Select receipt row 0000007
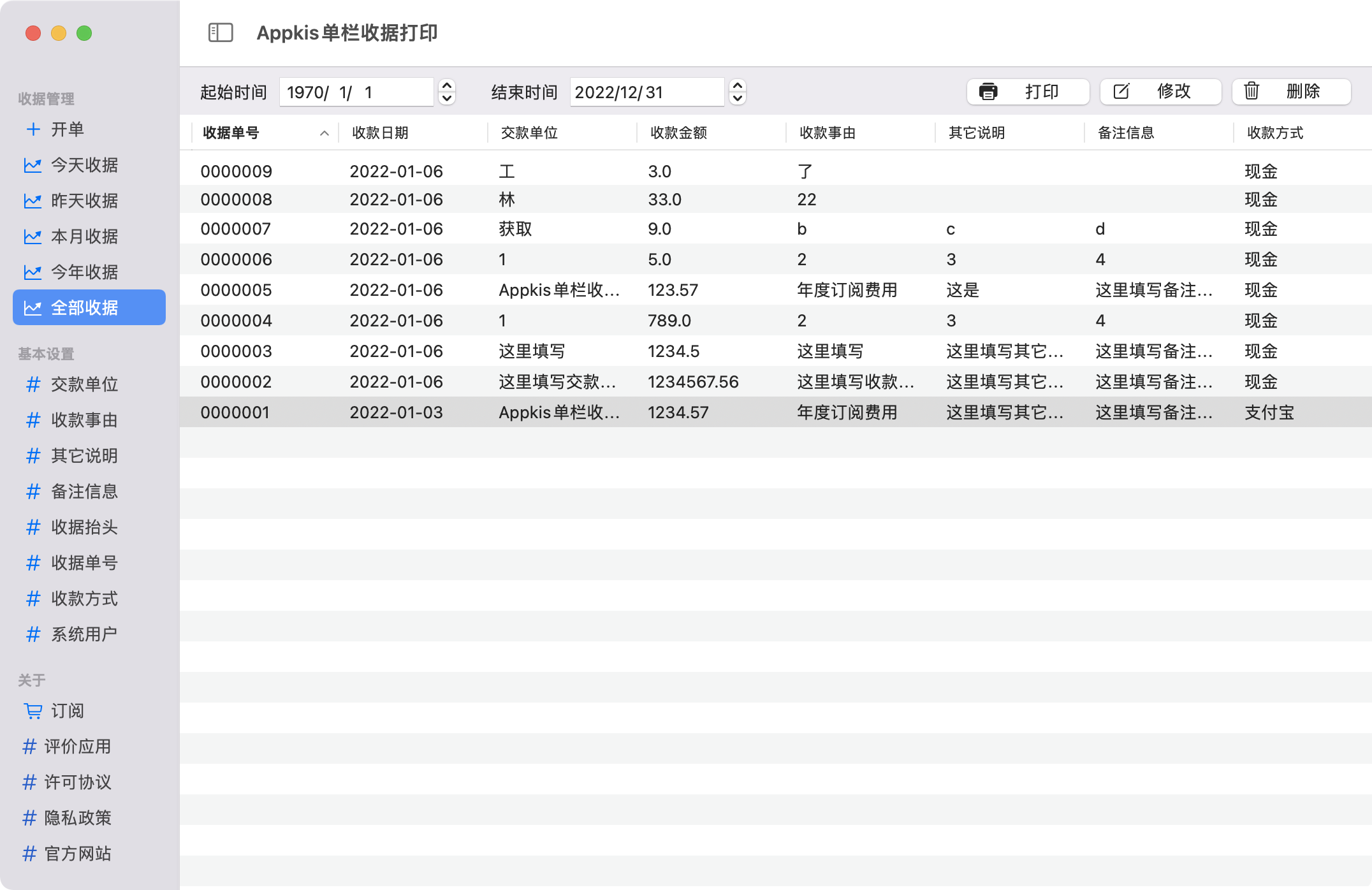Screen dimensions: 1372x890 776,229
